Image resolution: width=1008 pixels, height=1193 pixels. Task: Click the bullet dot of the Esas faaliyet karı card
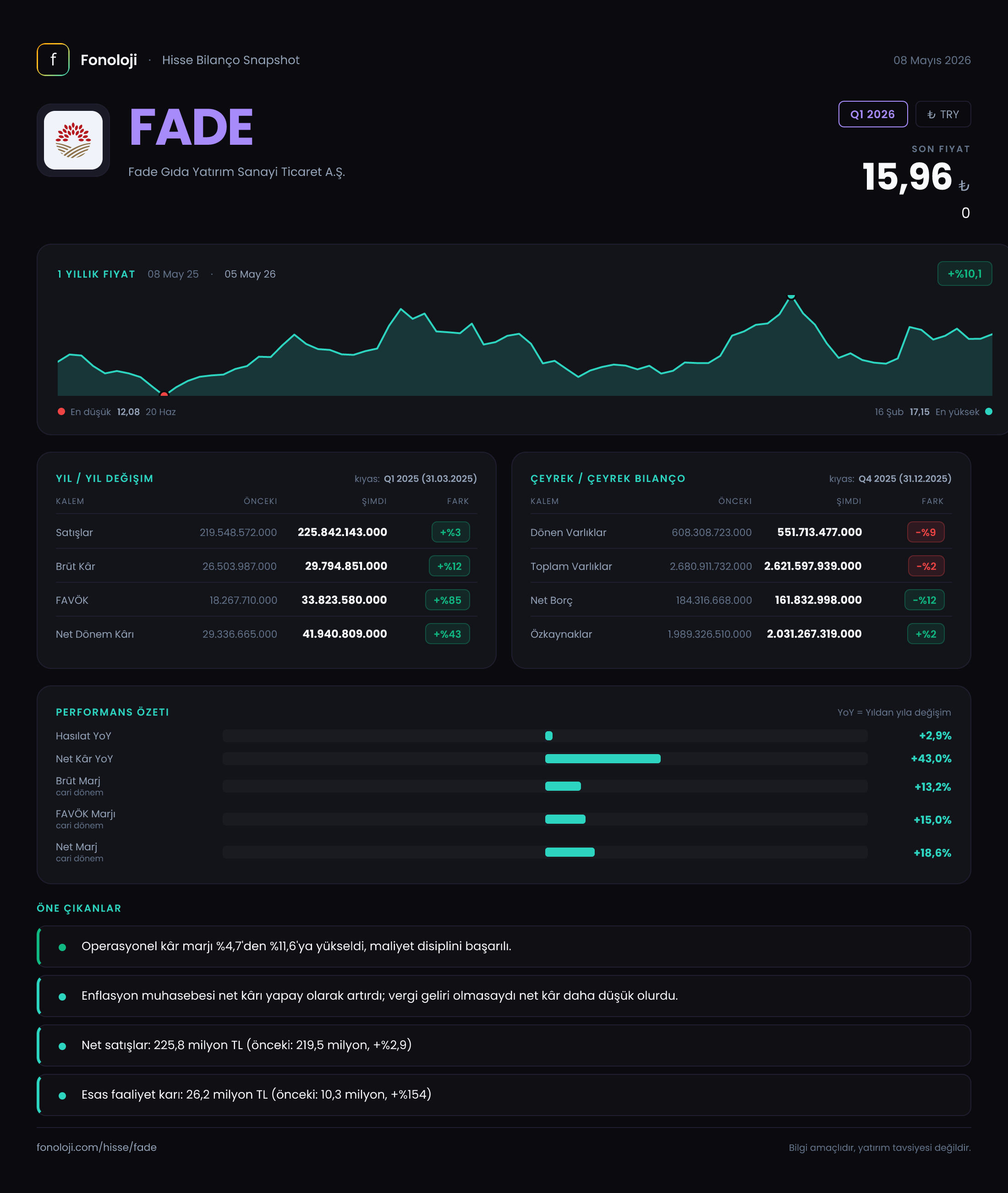62,1095
